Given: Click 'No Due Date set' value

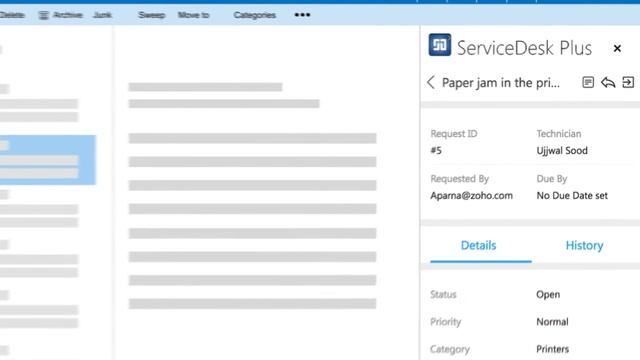Looking at the screenshot, I should click(x=572, y=196).
